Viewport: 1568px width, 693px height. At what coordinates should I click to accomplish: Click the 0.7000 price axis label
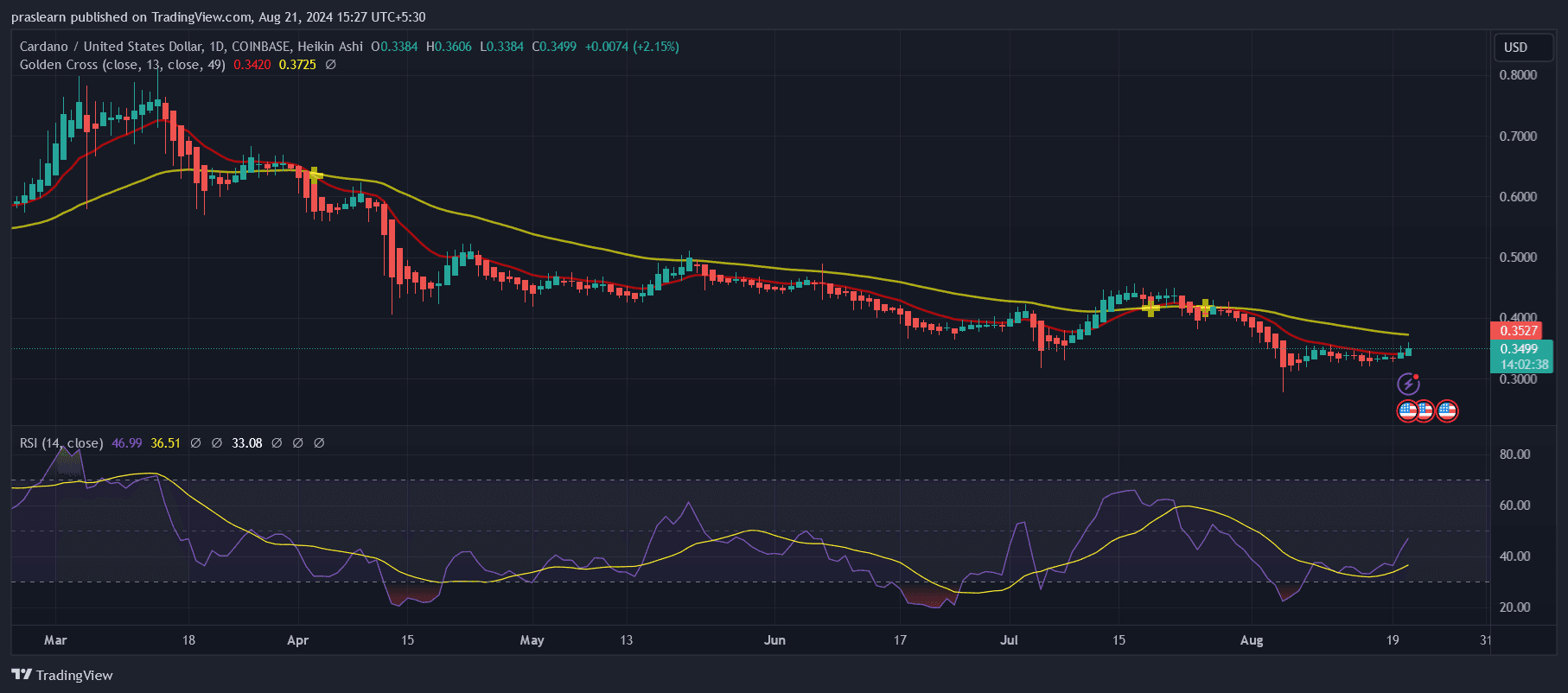coord(1519,137)
